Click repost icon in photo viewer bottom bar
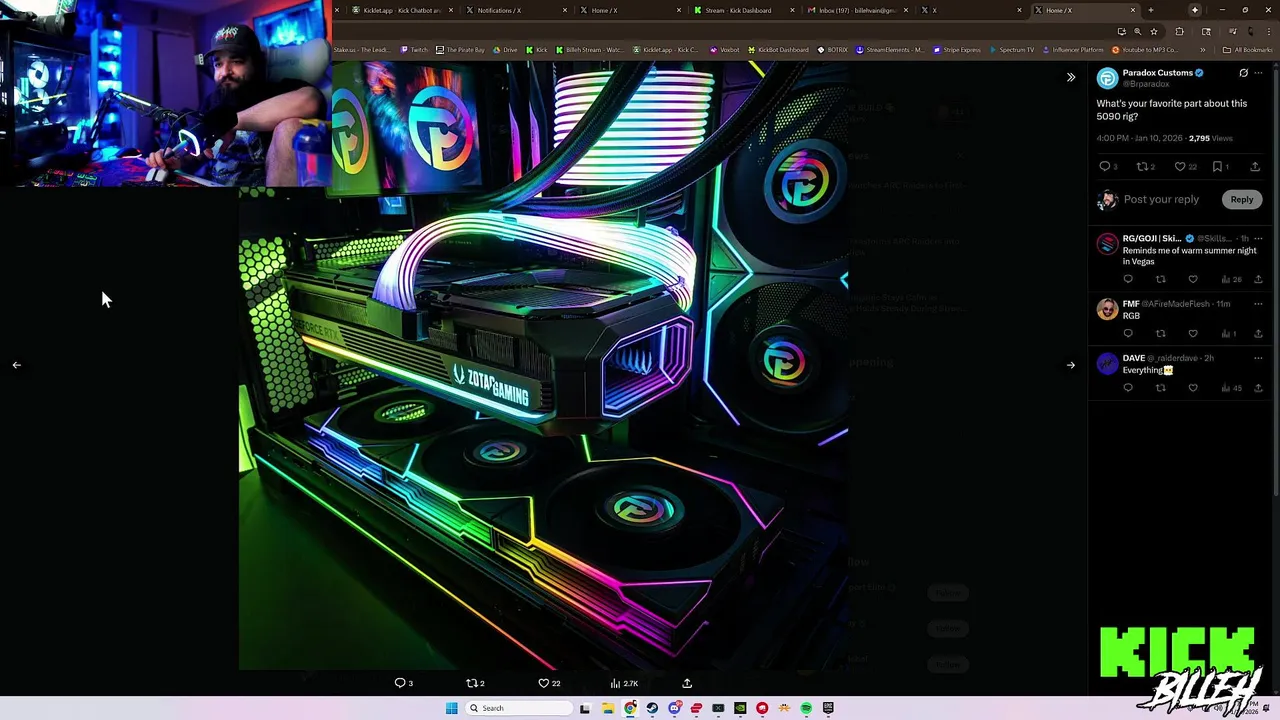Screen dimensions: 1280x720 [472, 683]
